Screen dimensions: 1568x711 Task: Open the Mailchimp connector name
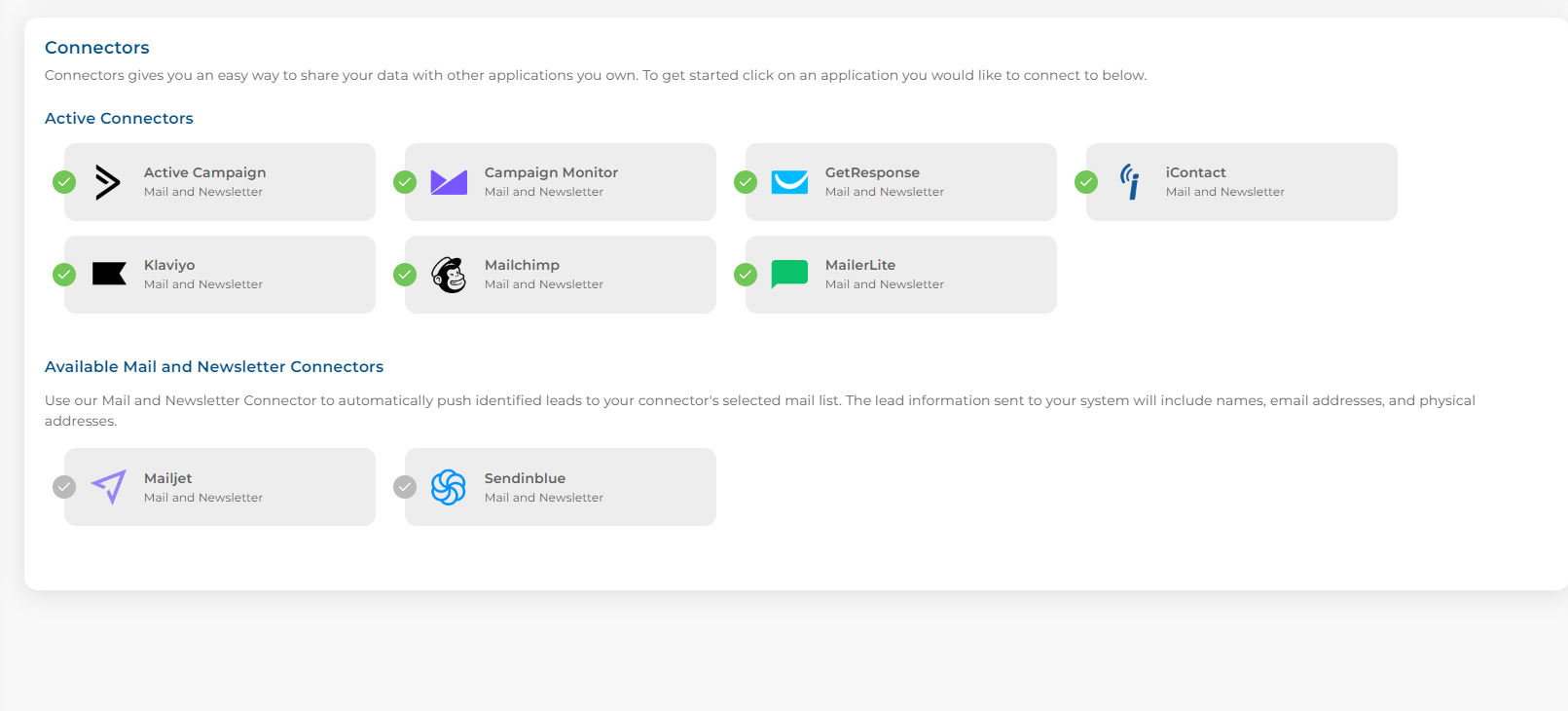(522, 265)
